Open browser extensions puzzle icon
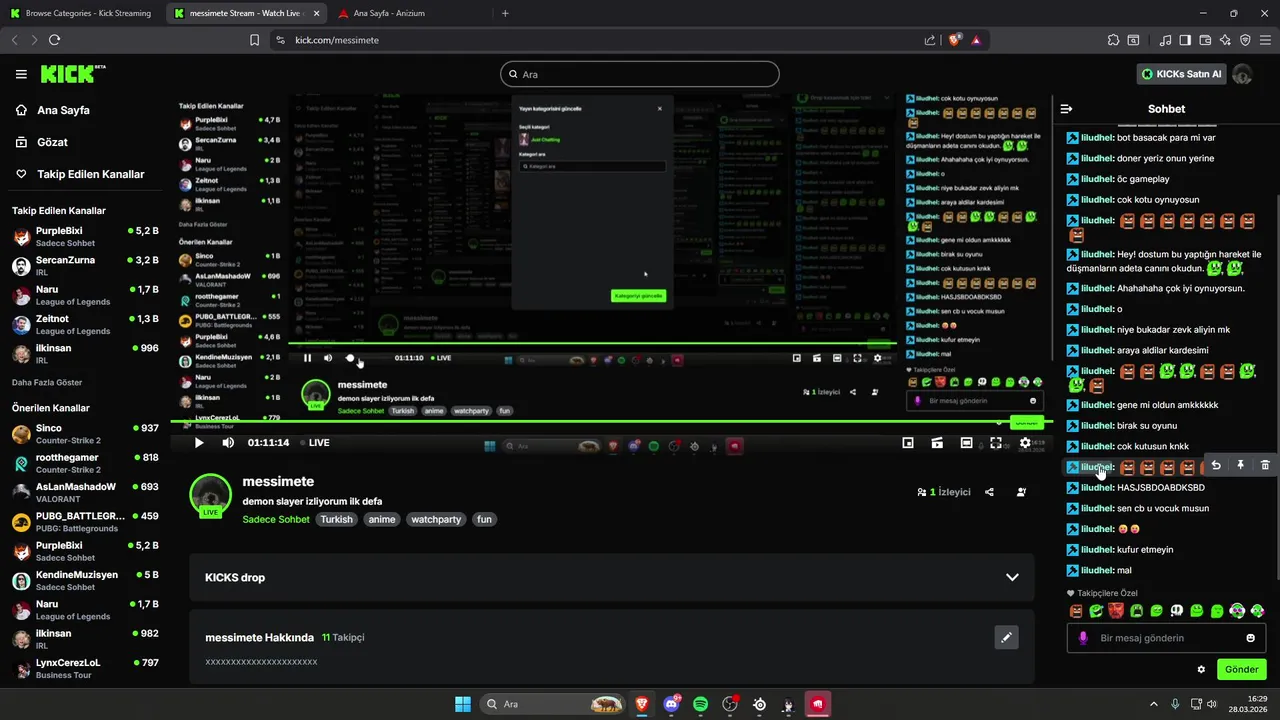This screenshot has width=1280, height=720. coord(1113,40)
